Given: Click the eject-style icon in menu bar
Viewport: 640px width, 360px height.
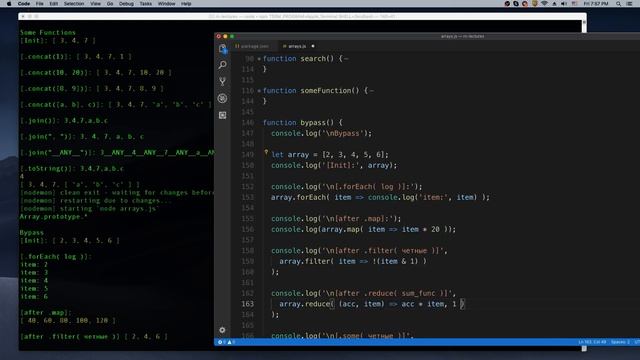Looking at the screenshot, I should click(554, 4).
